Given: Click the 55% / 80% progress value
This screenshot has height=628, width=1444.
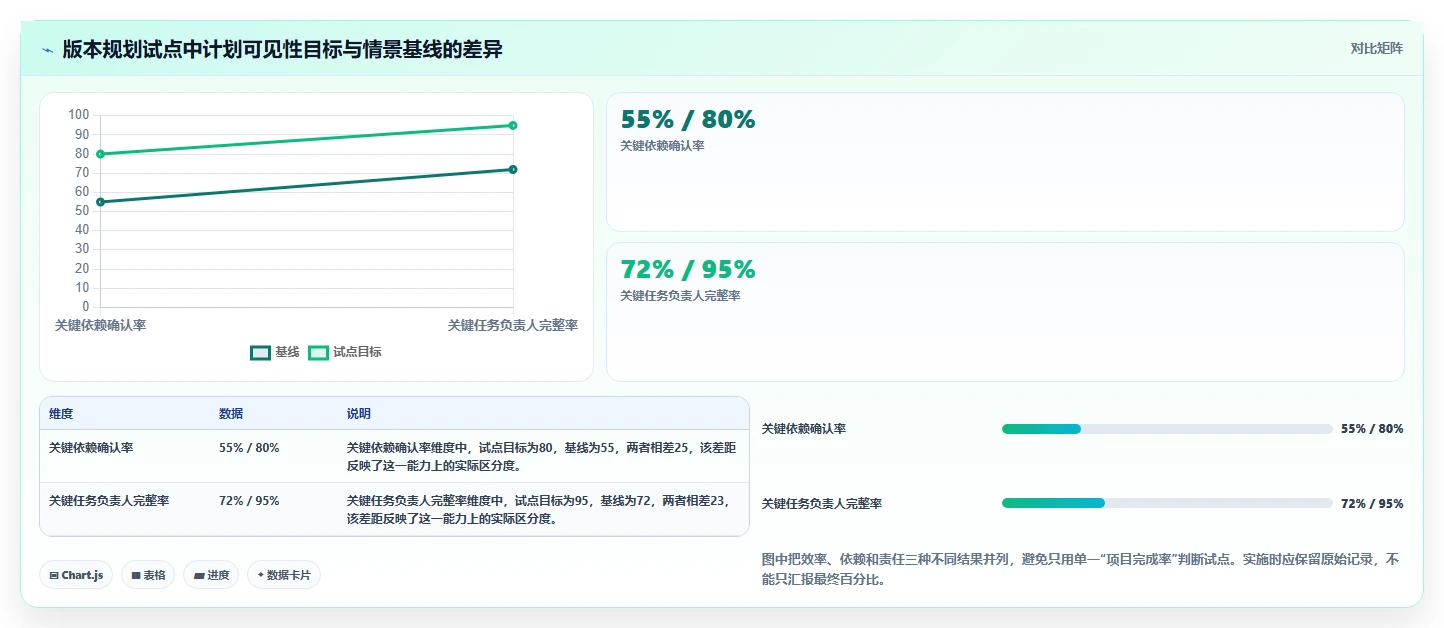Looking at the screenshot, I should (x=1372, y=429).
